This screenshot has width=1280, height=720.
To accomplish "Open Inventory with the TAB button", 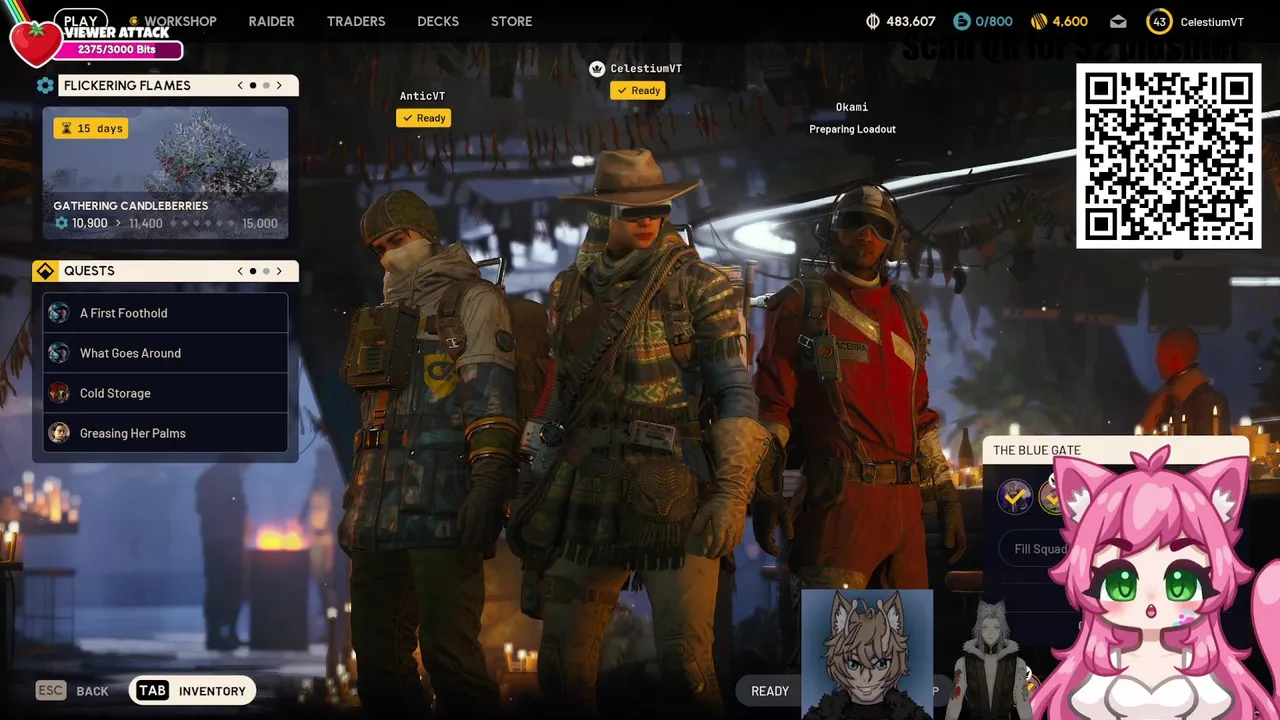I will click(x=192, y=691).
